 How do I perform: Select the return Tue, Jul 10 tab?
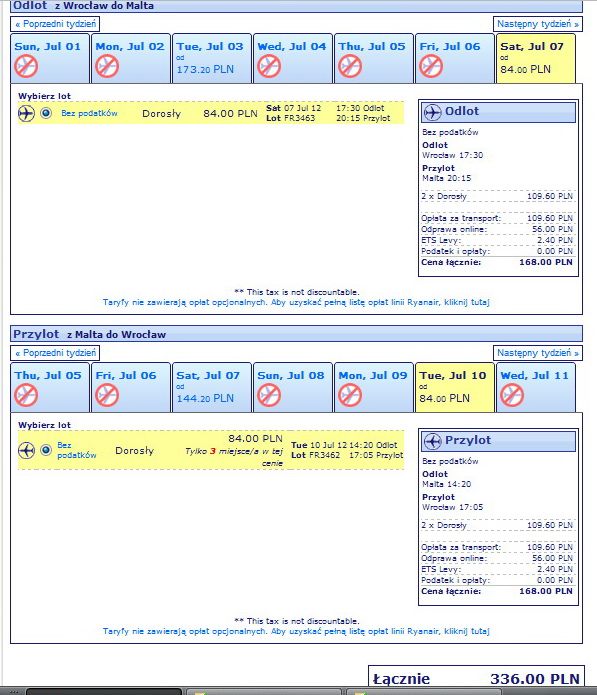click(x=455, y=387)
